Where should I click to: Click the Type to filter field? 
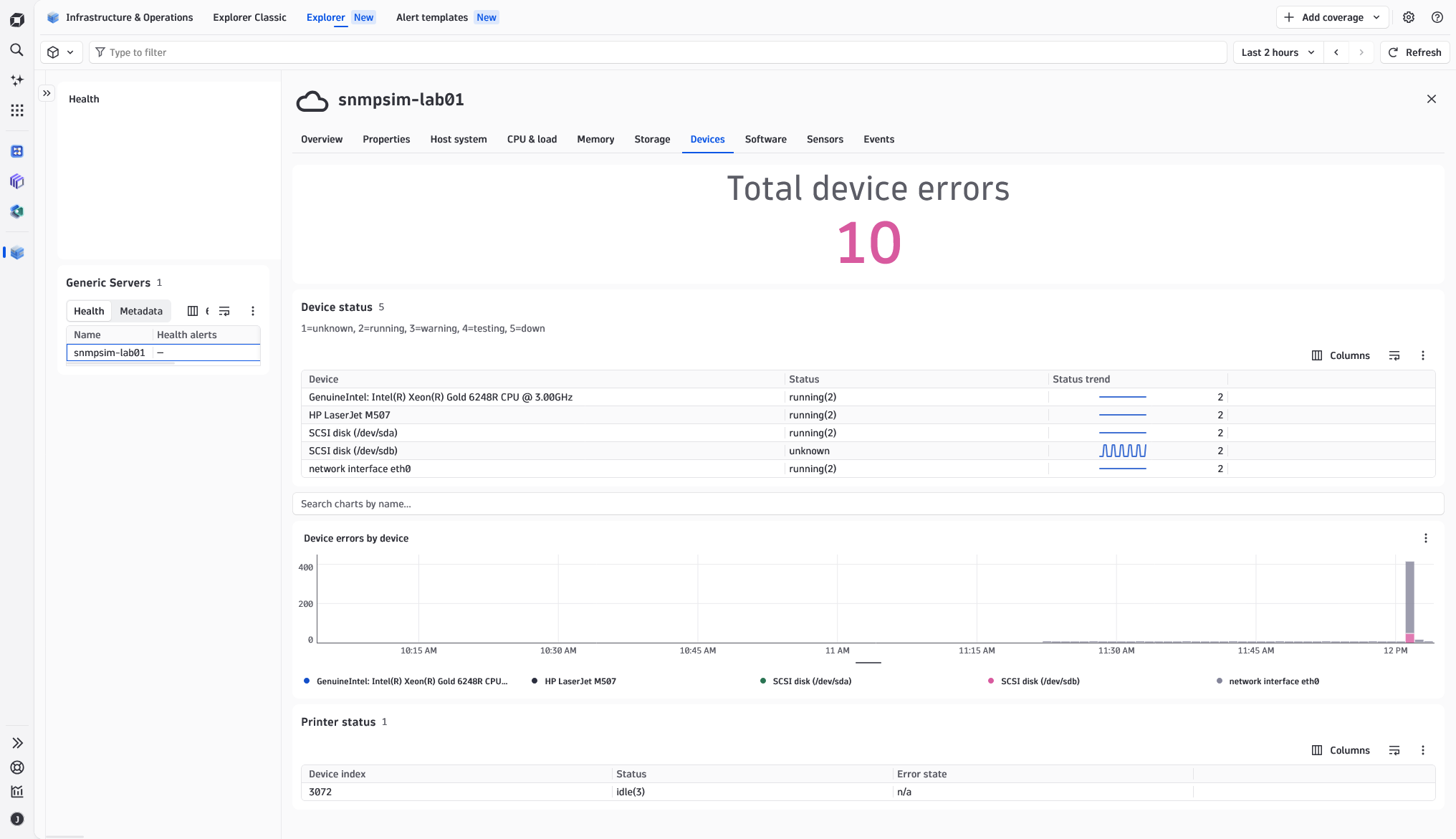(x=658, y=52)
